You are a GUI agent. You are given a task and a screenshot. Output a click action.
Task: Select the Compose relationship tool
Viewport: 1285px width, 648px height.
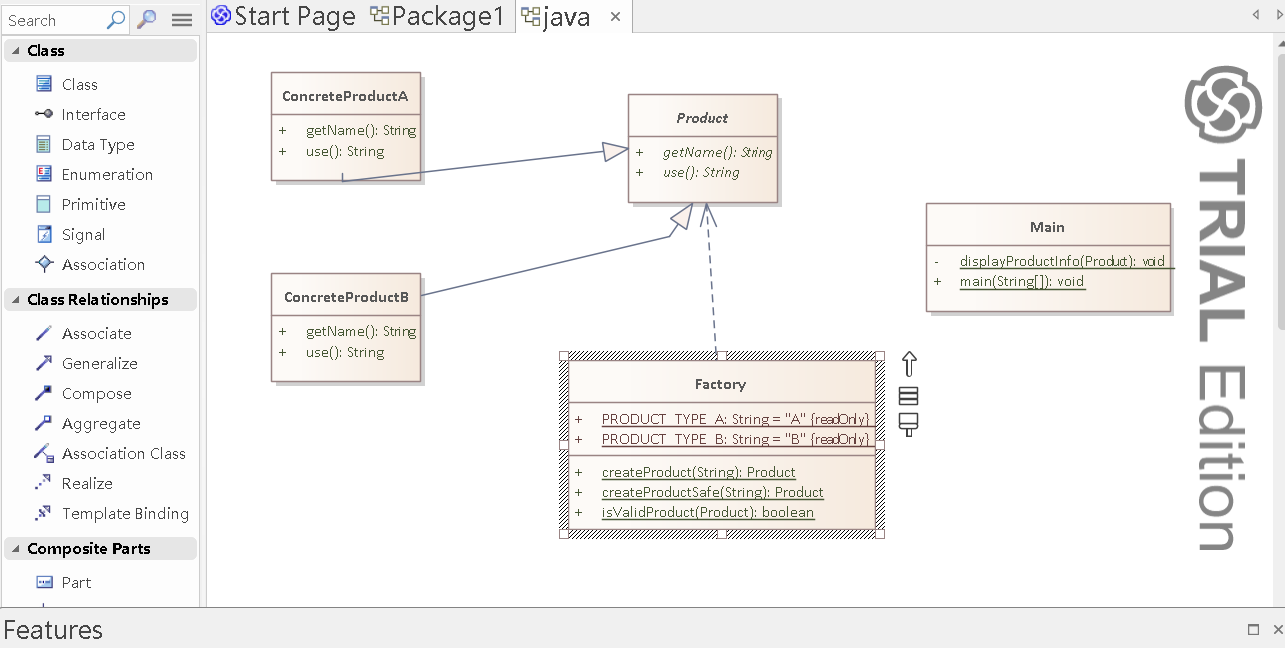coord(44,394)
